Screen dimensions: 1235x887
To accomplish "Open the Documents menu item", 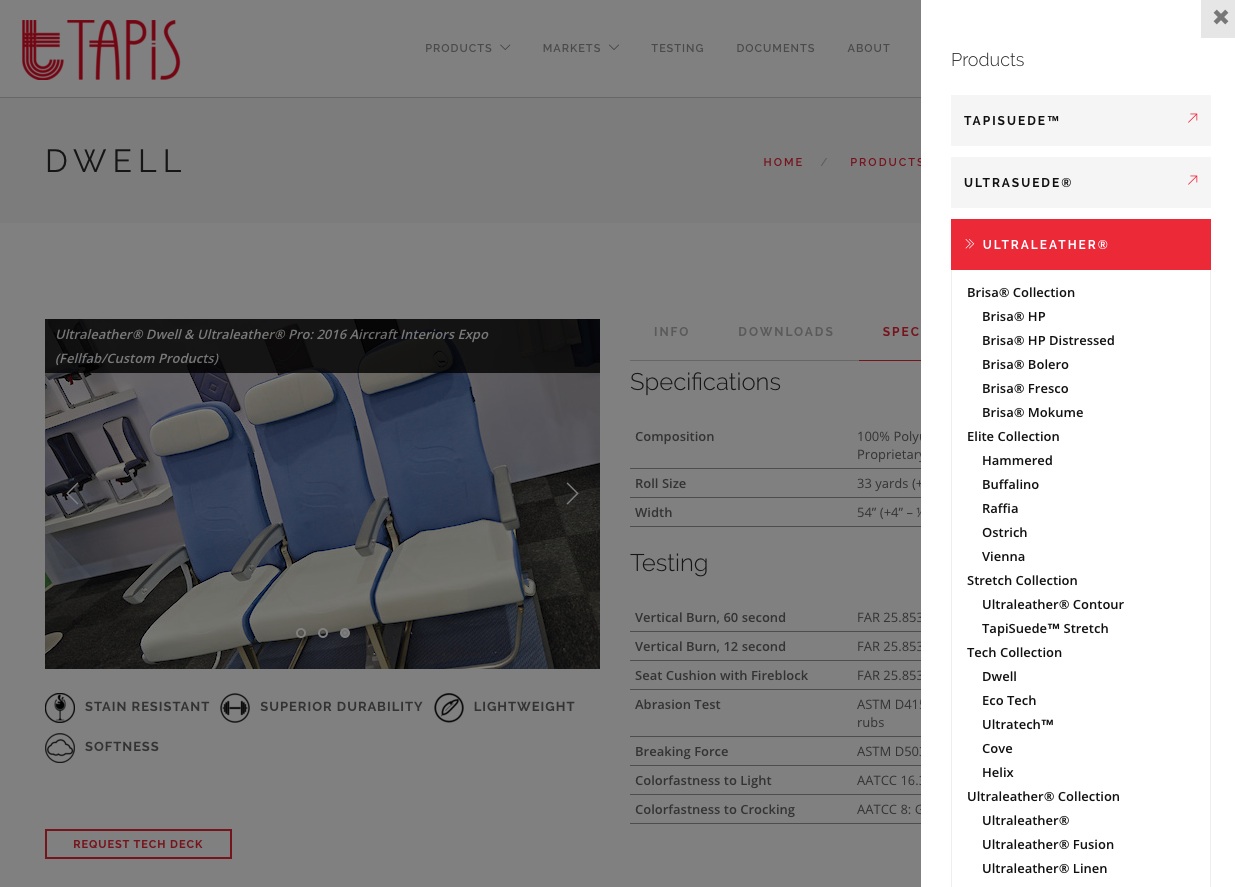I will [776, 48].
